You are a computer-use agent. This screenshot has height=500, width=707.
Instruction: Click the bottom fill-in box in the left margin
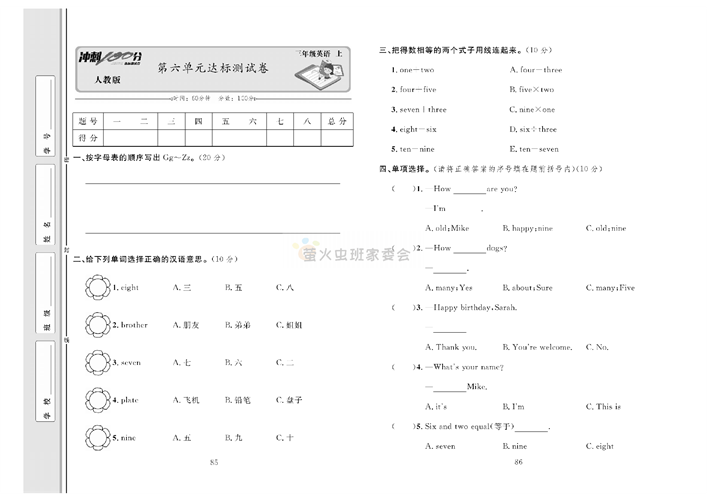click(x=45, y=381)
